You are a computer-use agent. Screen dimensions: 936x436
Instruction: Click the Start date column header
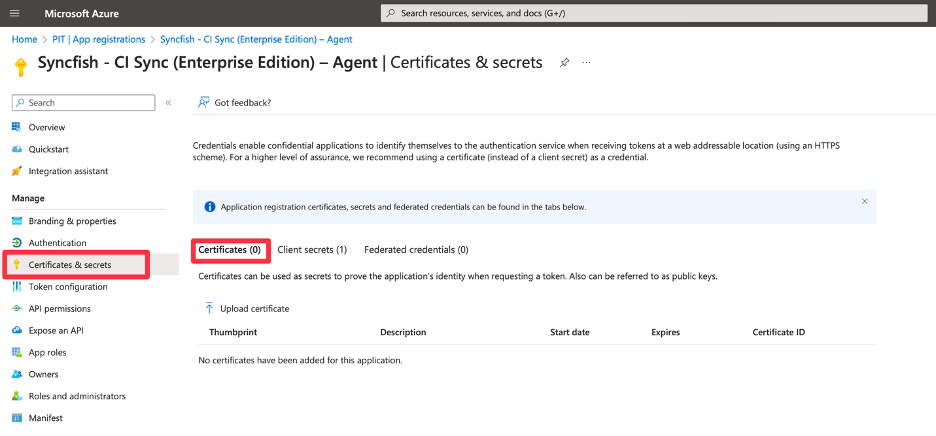(x=569, y=332)
